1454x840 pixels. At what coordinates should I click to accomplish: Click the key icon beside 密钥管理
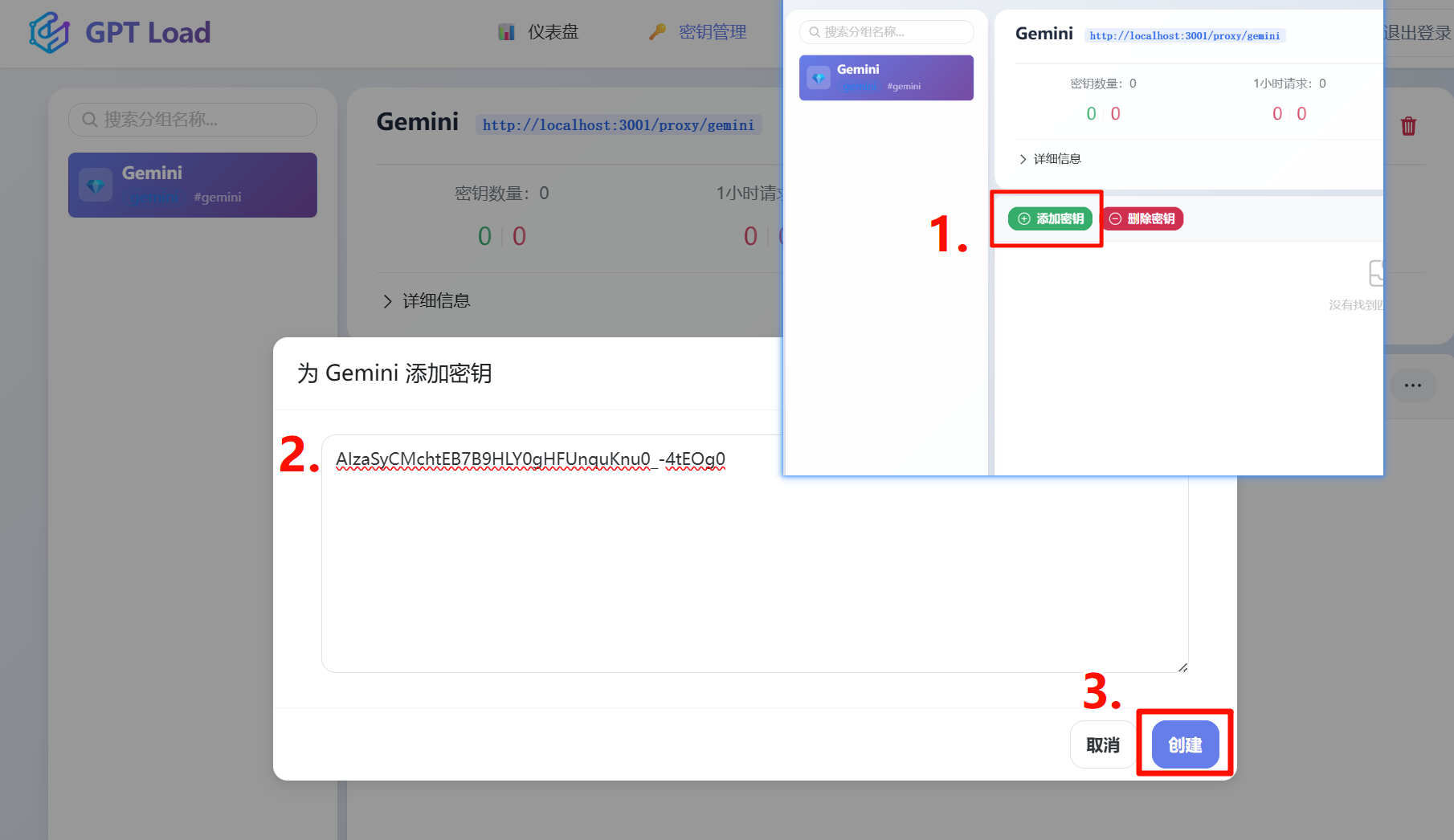tap(657, 31)
